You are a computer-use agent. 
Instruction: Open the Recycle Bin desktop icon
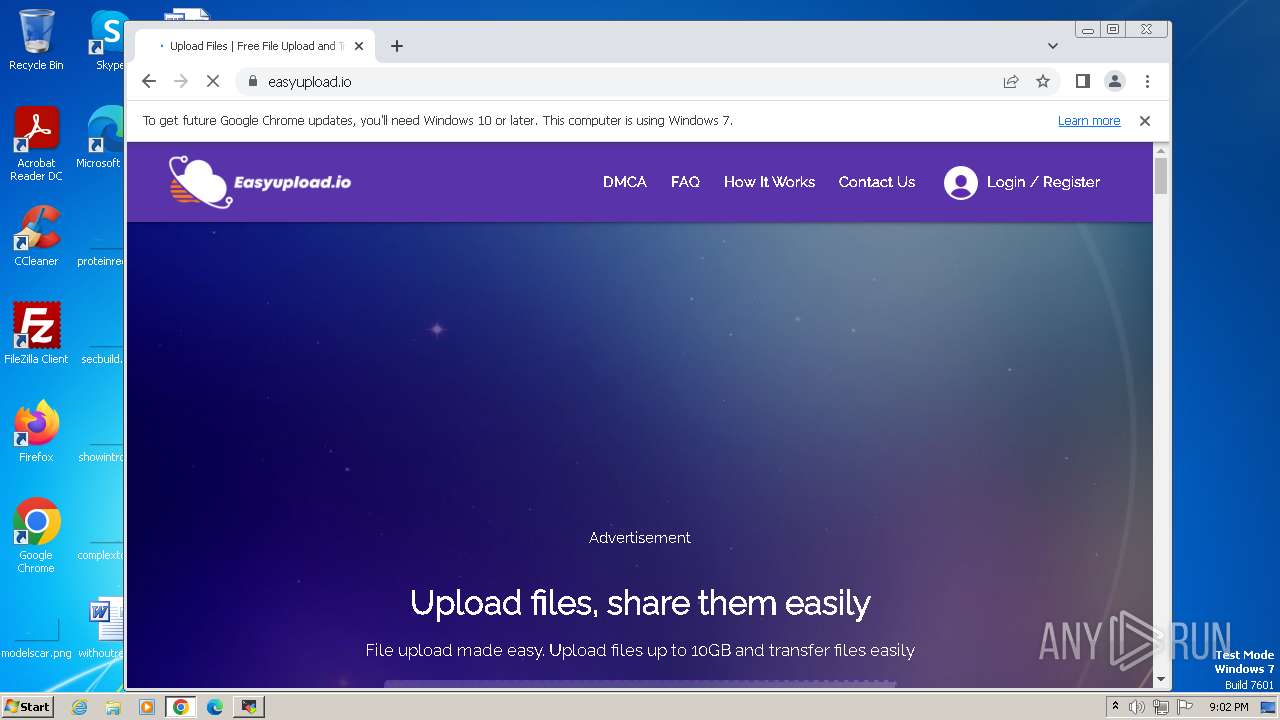point(36,40)
